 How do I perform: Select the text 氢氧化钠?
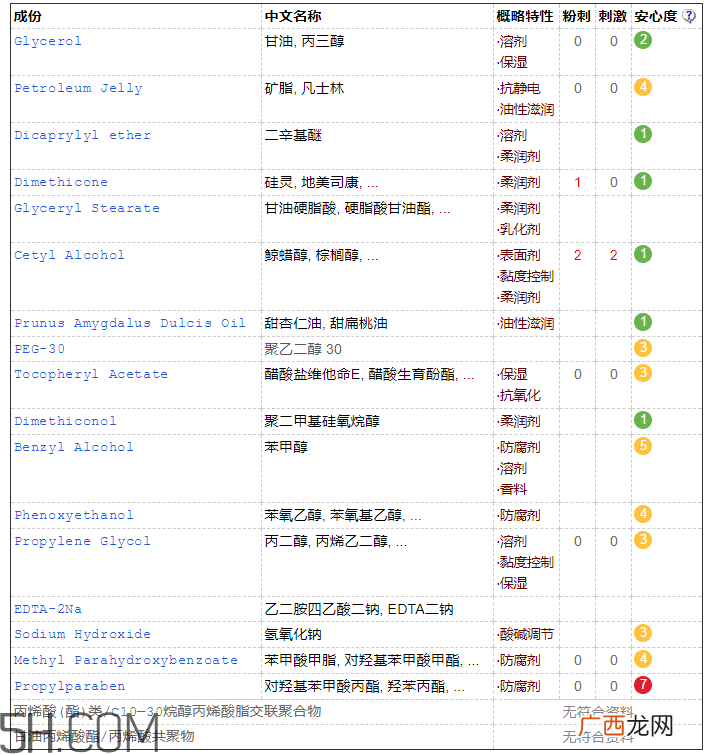tap(293, 634)
